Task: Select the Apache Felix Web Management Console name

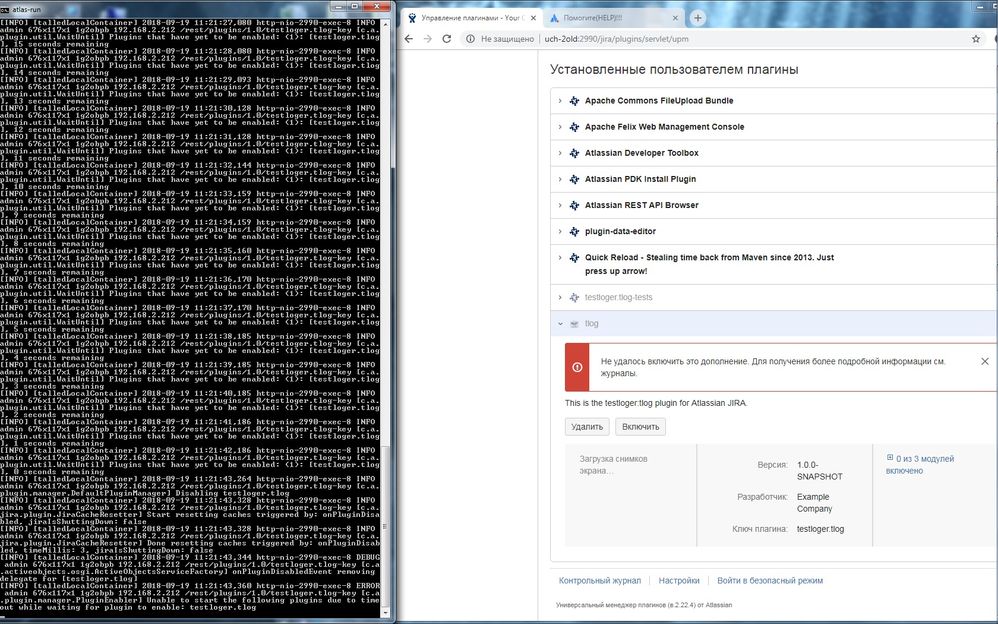Action: tap(664, 127)
